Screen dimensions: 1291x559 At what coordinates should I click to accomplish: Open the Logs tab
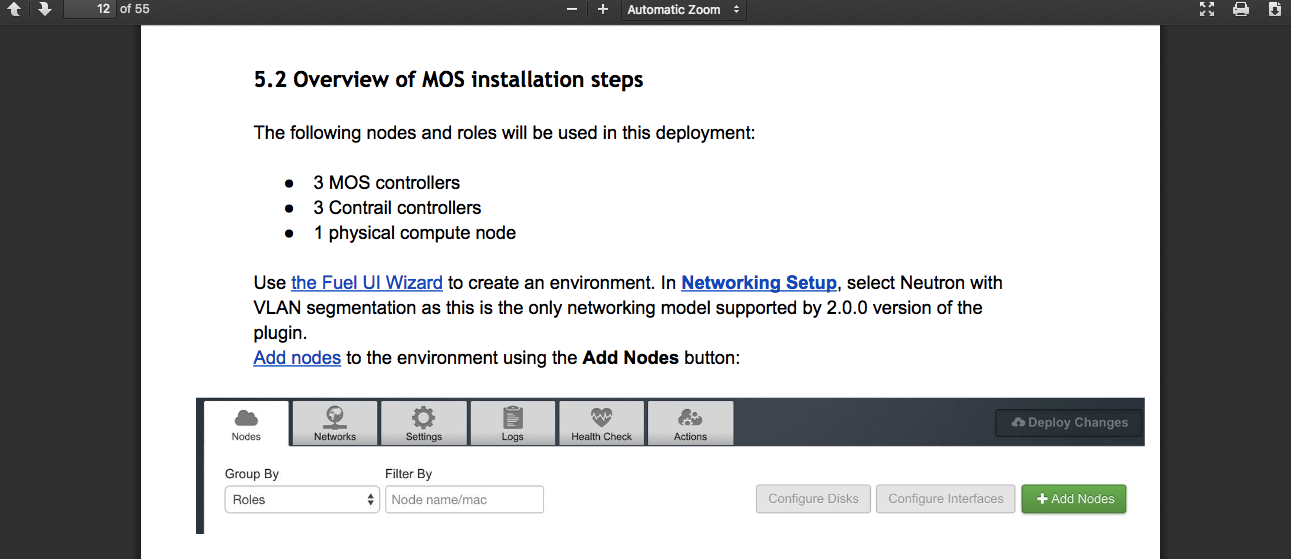[513, 423]
